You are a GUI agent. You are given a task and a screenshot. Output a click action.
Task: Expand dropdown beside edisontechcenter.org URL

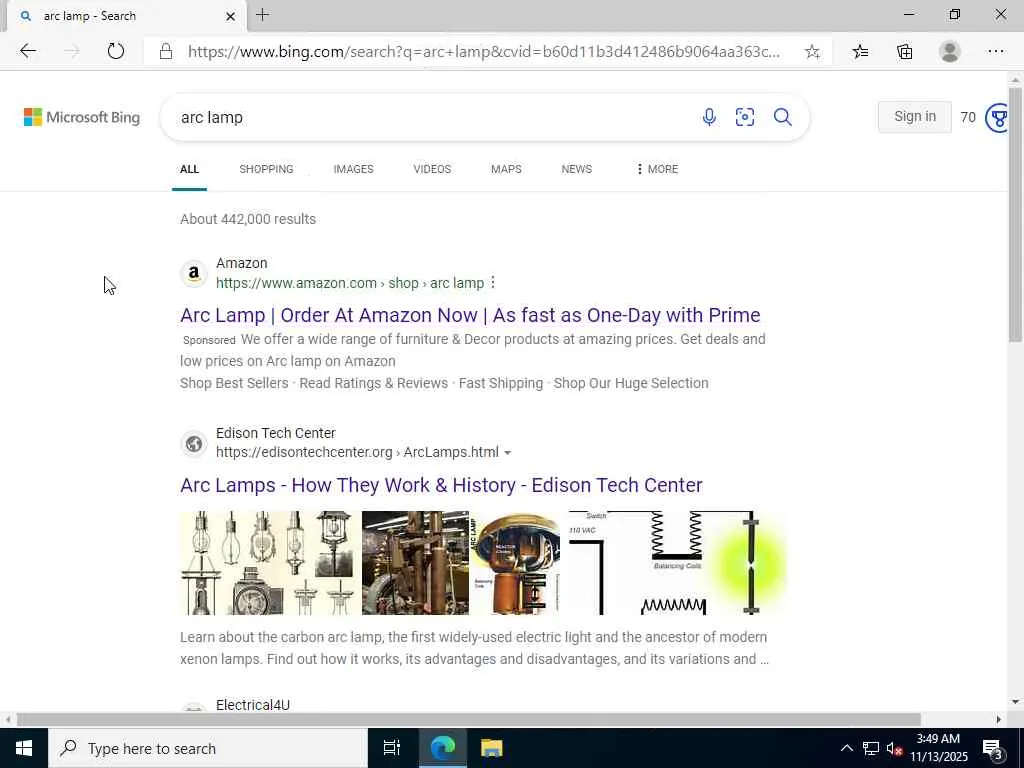(x=507, y=453)
